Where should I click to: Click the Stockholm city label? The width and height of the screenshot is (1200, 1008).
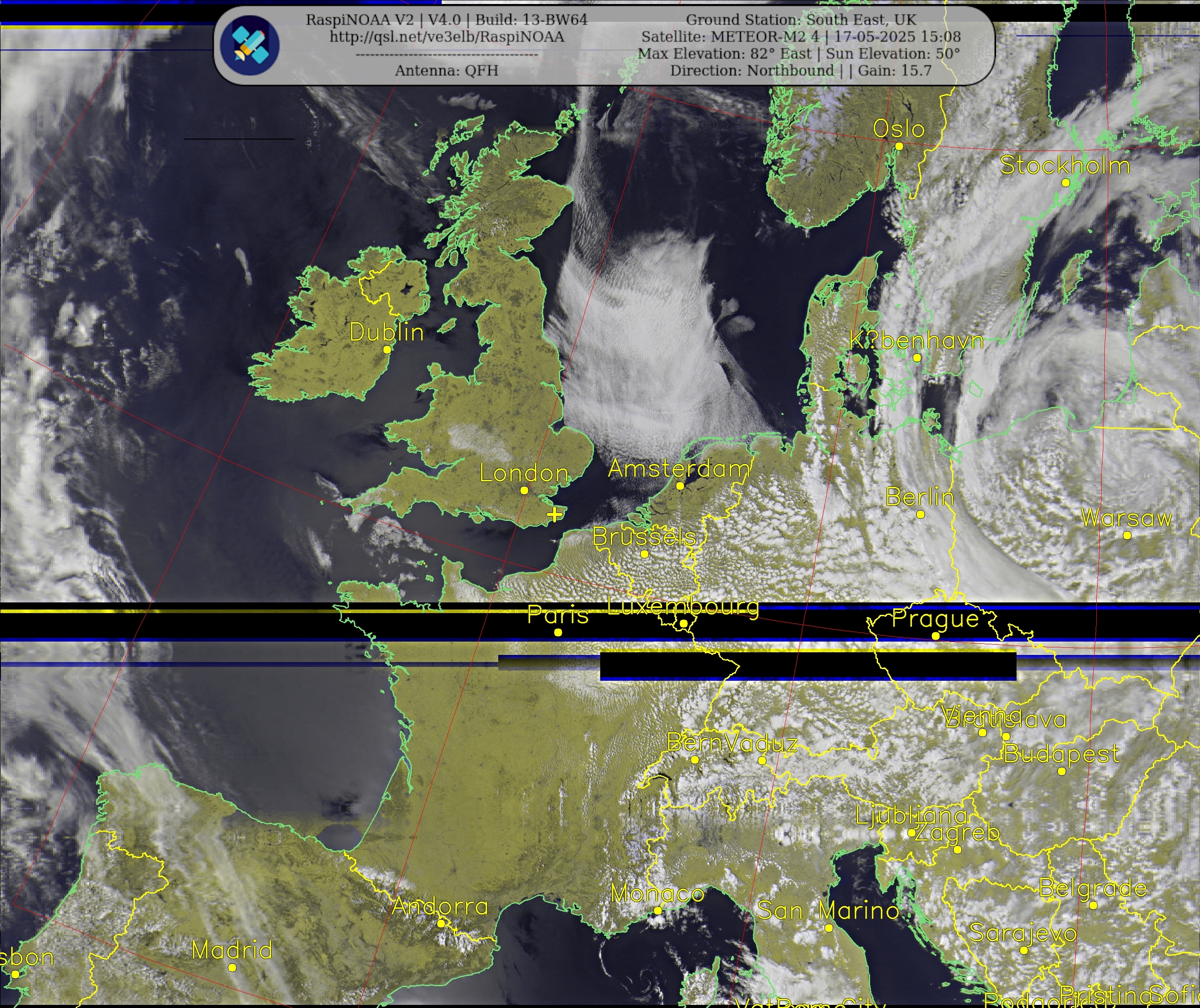pyautogui.click(x=1065, y=166)
